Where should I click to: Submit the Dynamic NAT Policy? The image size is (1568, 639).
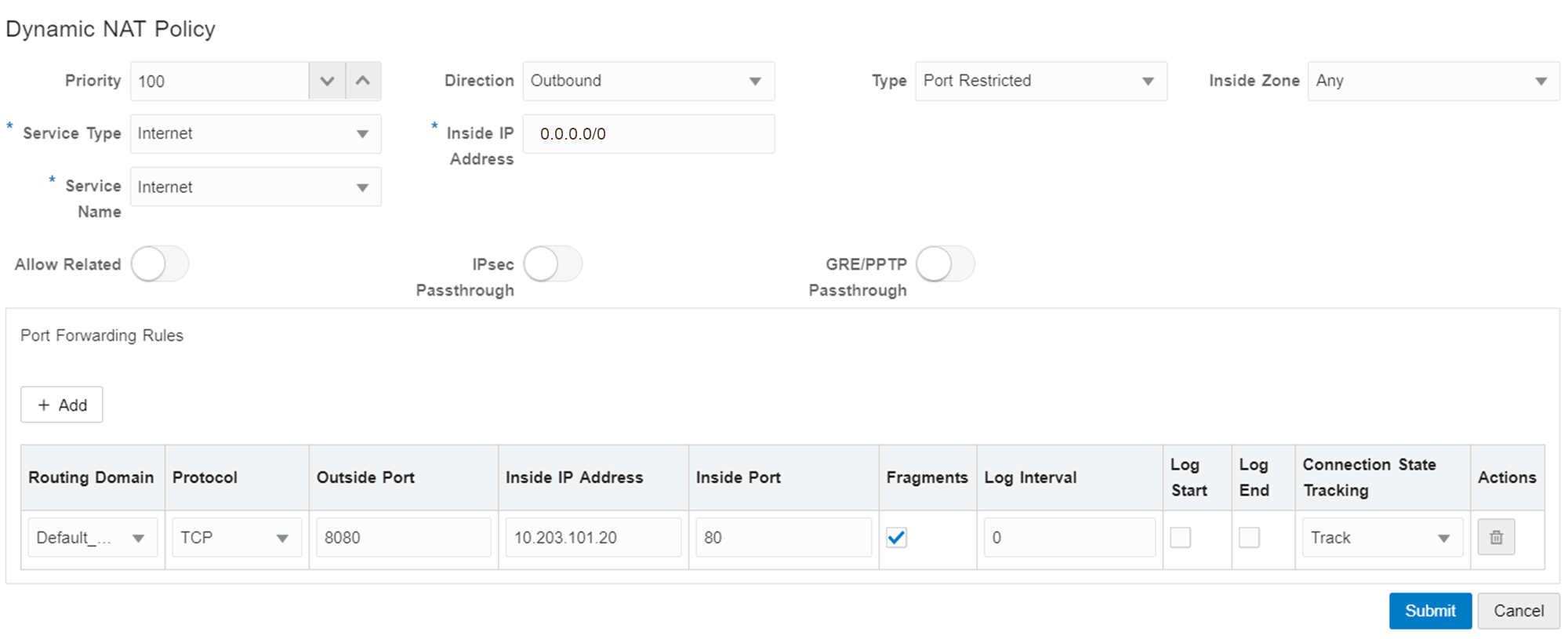1430,611
